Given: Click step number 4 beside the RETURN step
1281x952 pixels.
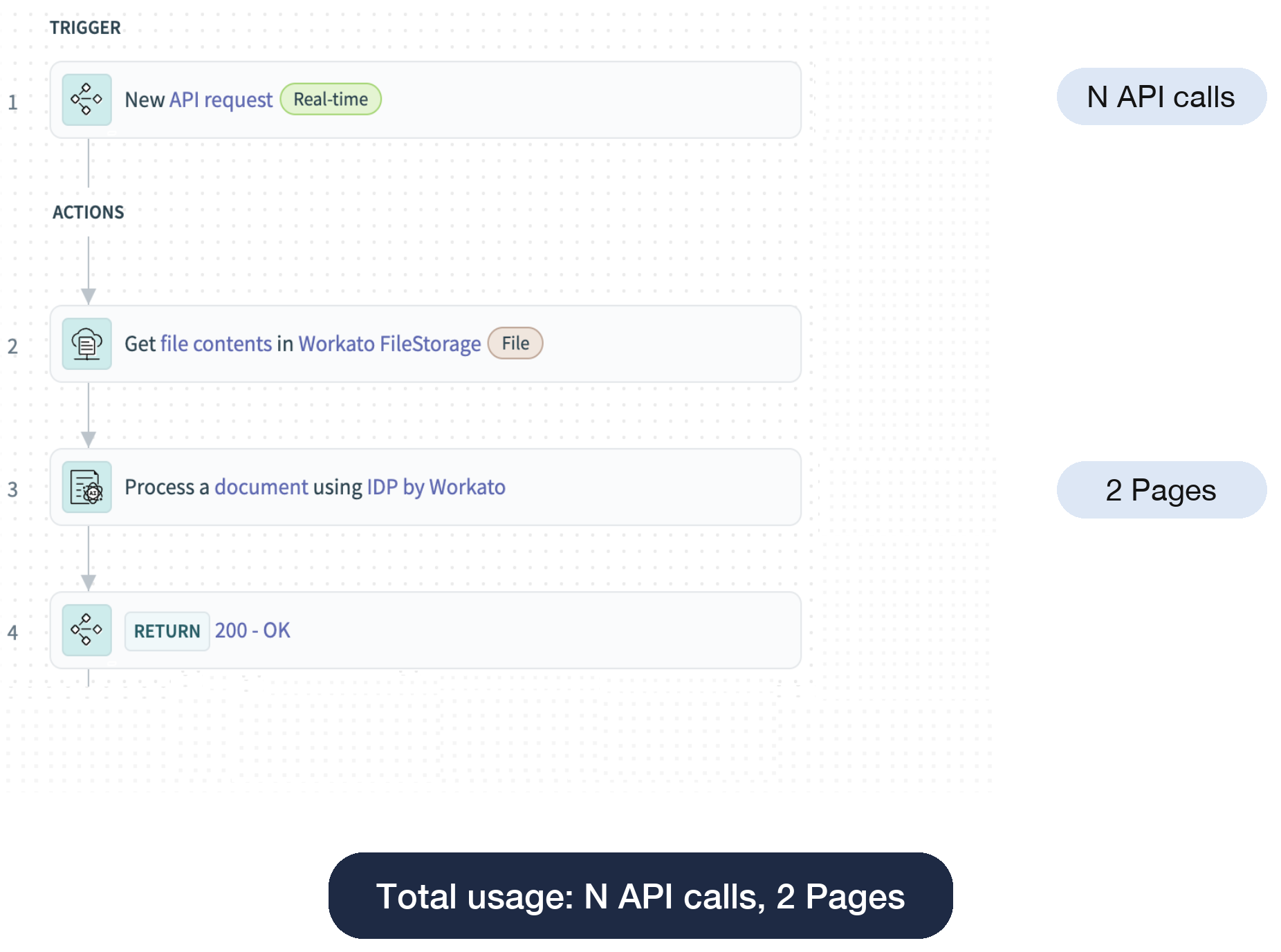Looking at the screenshot, I should click(x=12, y=633).
